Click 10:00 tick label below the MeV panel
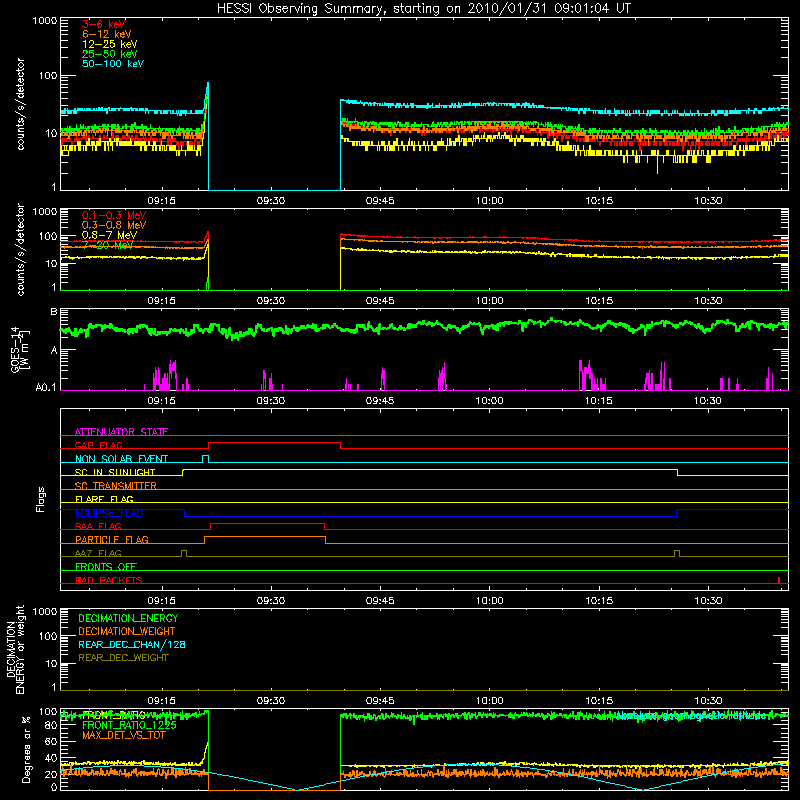 click(x=489, y=301)
